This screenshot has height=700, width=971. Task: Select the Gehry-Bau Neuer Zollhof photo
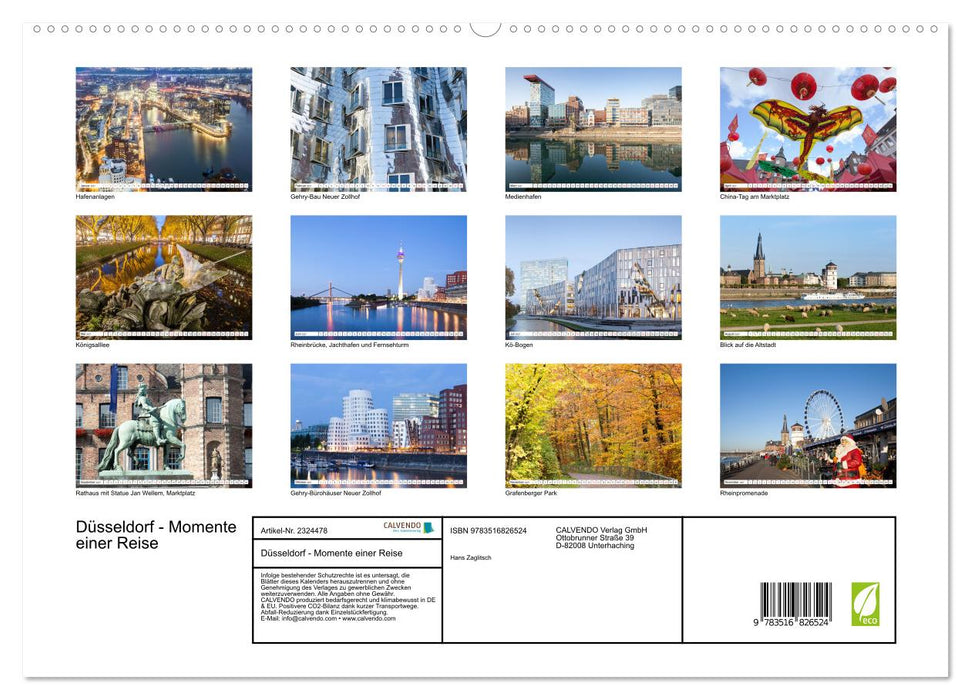click(x=378, y=129)
